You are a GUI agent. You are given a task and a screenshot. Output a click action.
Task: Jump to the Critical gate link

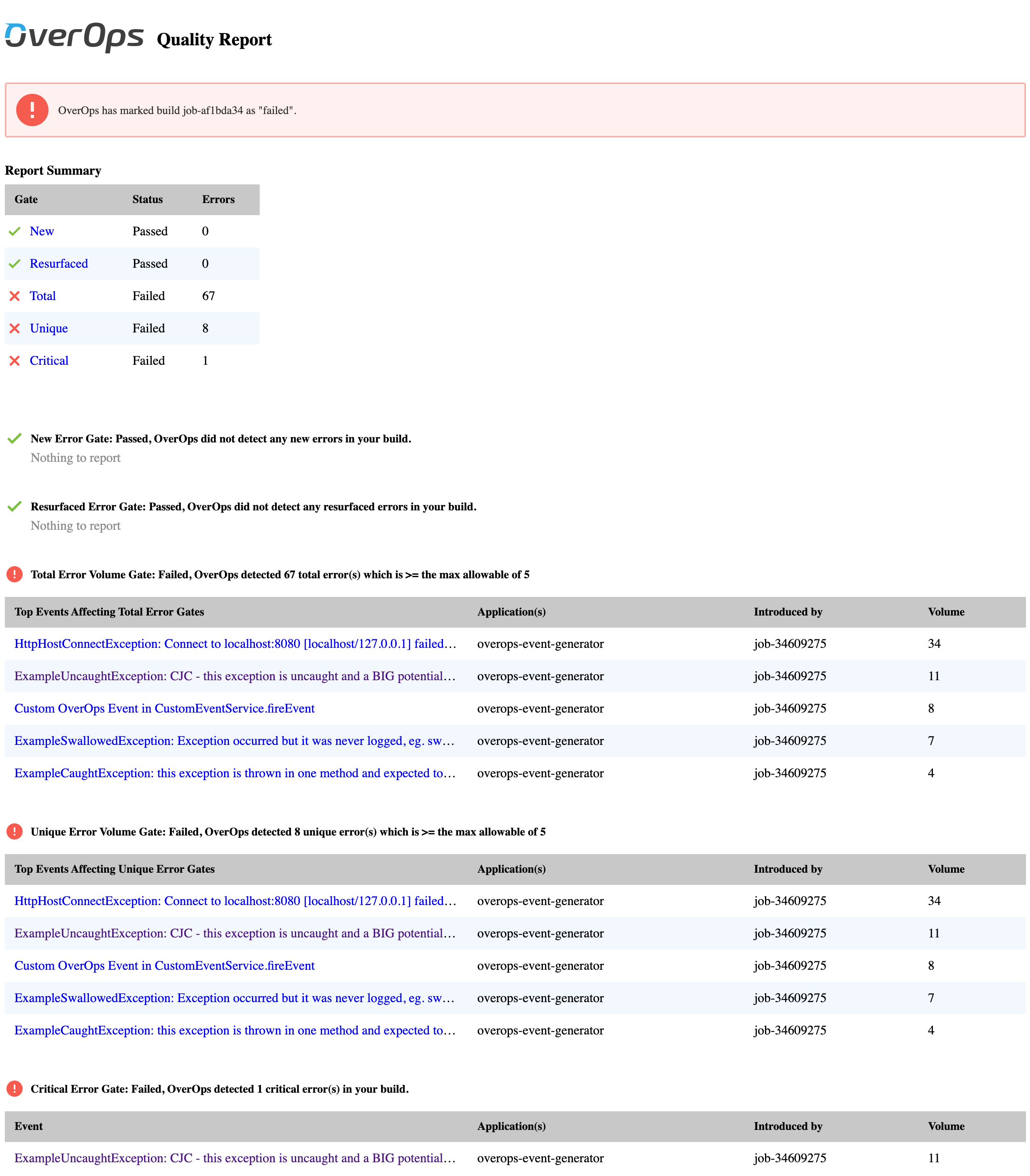point(49,361)
